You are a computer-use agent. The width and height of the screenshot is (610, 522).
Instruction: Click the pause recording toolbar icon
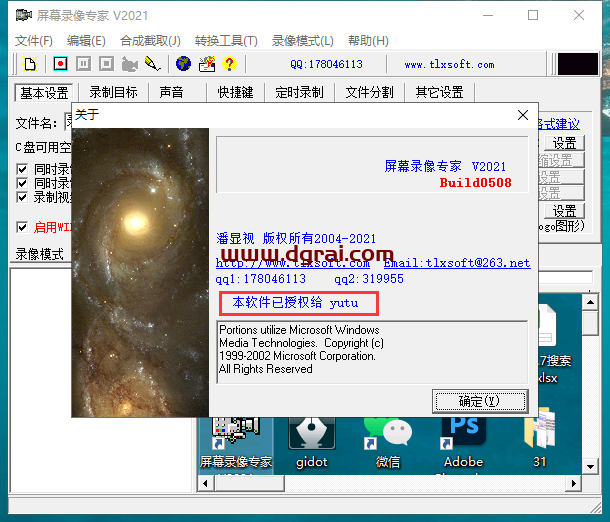pos(83,64)
